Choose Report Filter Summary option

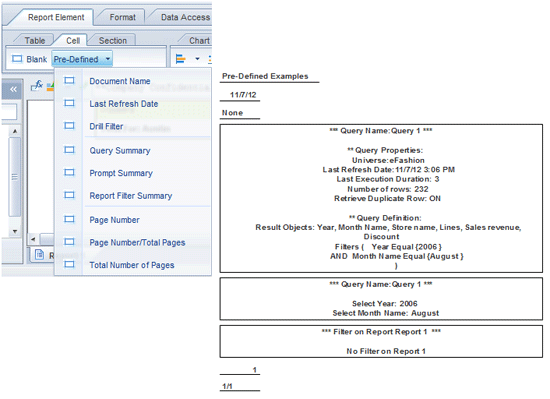[x=130, y=196]
